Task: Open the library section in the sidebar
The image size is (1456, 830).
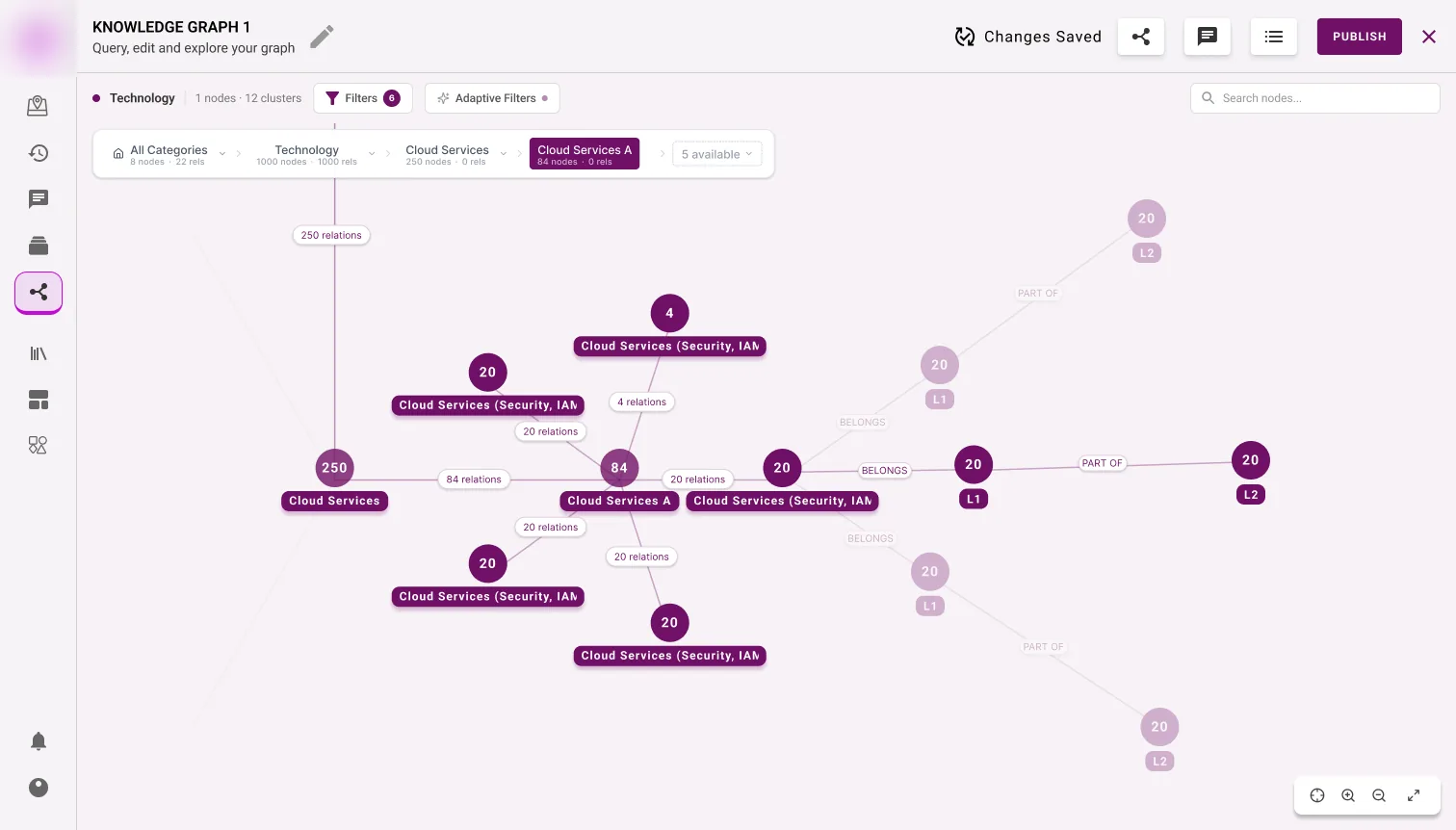Action: click(x=38, y=353)
